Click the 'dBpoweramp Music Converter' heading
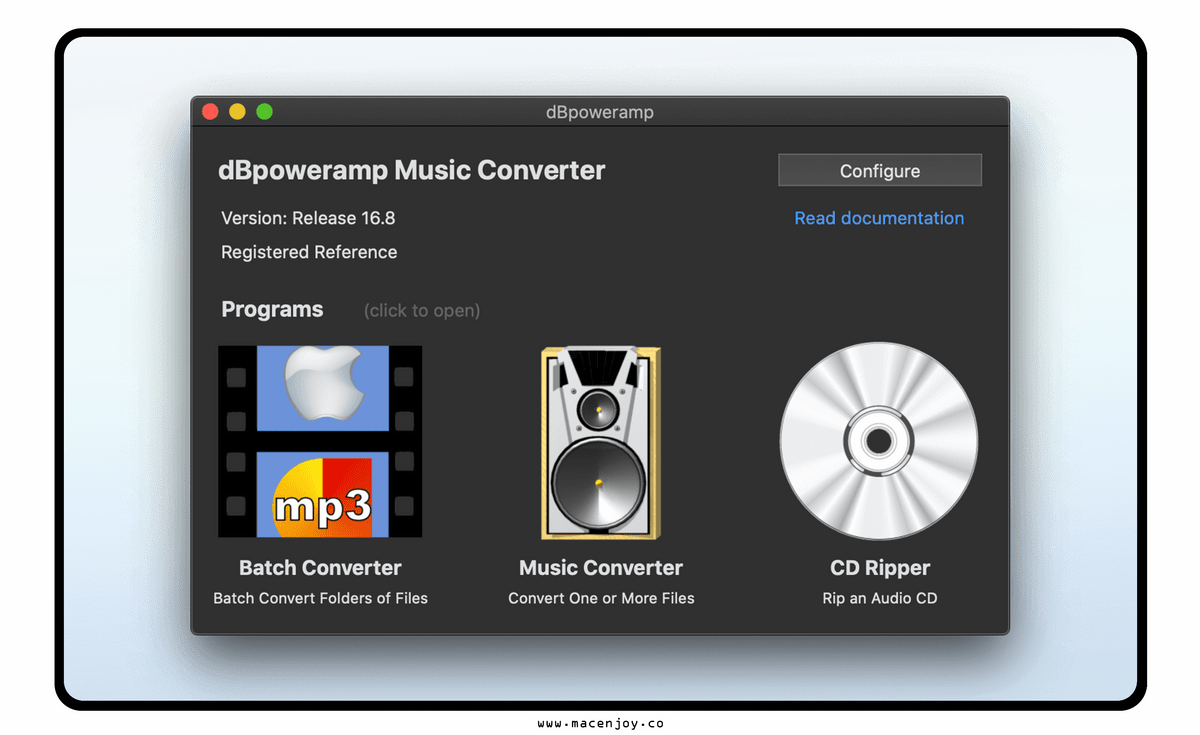Screen dimensions: 1200x735 click(x=412, y=170)
